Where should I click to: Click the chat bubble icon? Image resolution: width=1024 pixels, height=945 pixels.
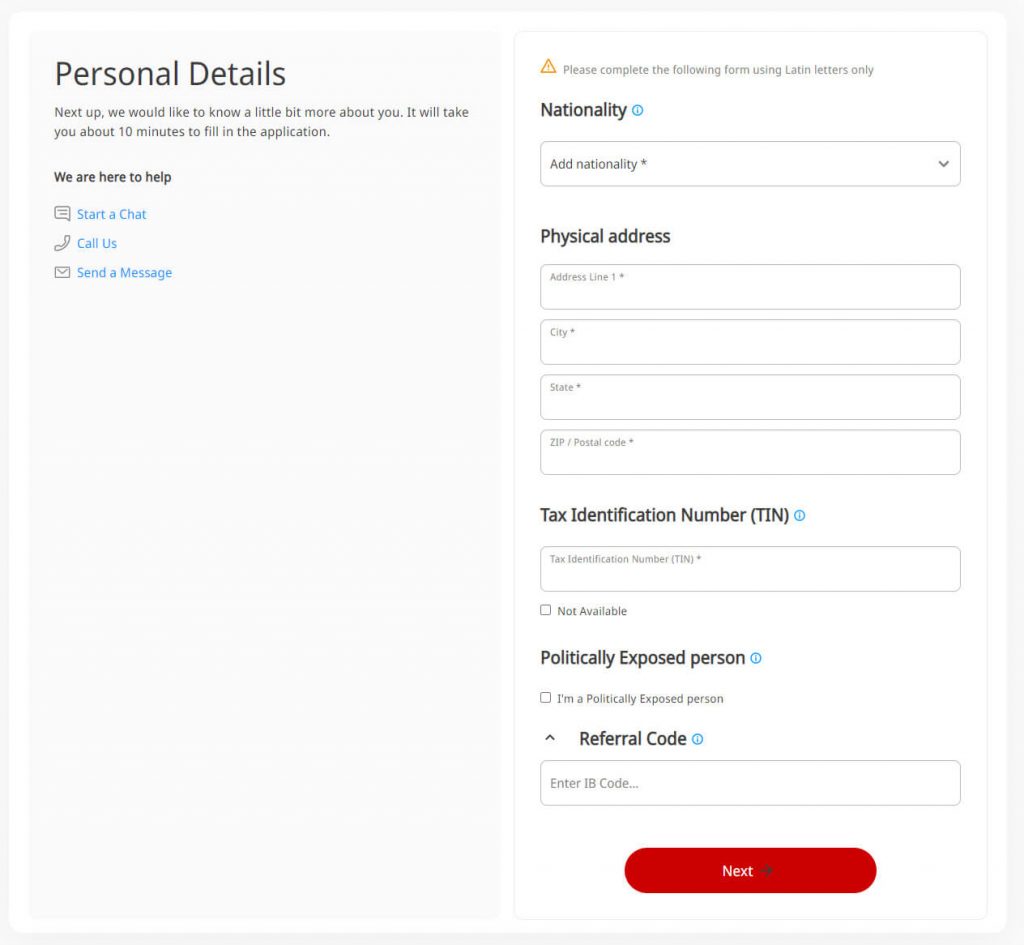coord(62,214)
